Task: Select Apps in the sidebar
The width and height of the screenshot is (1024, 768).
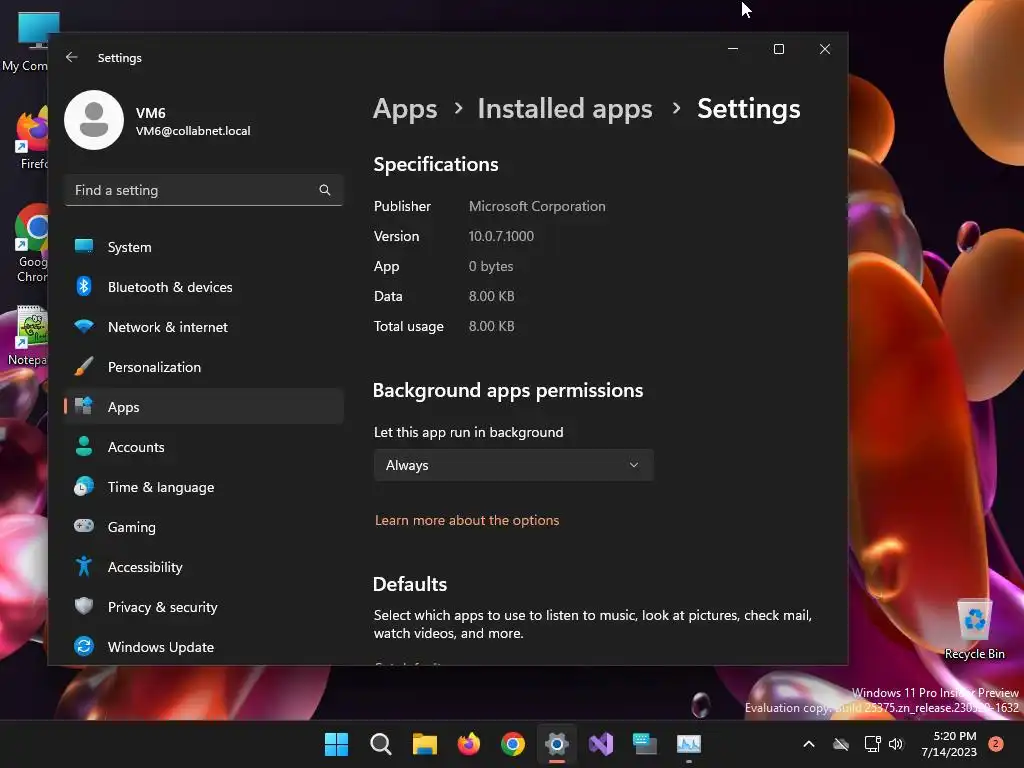Action: coord(204,407)
